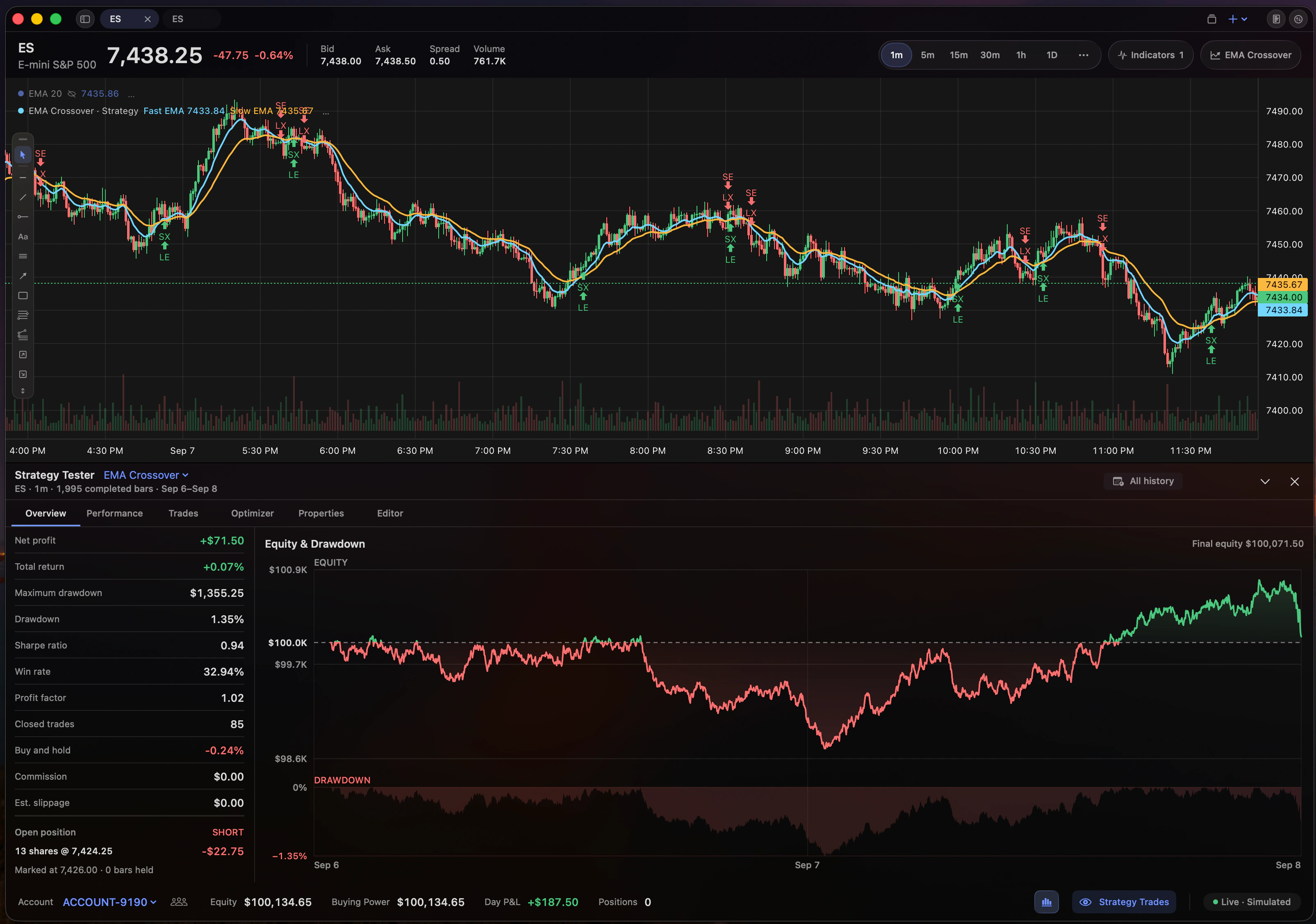
Task: Select the diagonal trend line tool
Action: pos(23,197)
